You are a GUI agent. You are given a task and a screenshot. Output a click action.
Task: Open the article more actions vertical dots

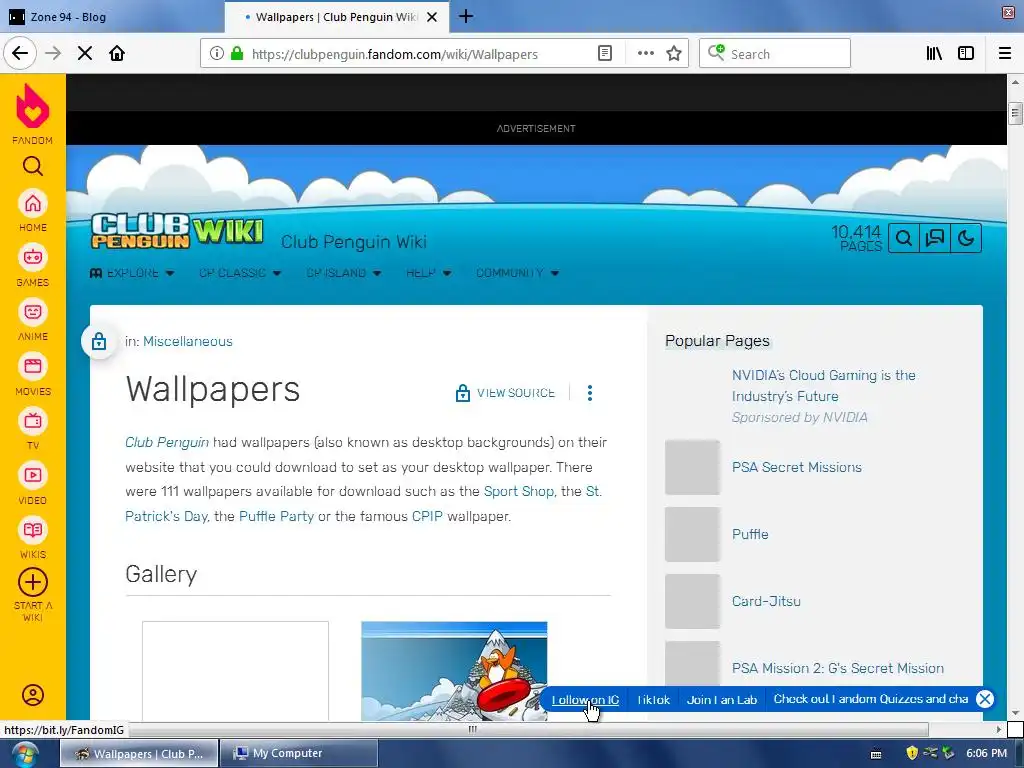(590, 392)
